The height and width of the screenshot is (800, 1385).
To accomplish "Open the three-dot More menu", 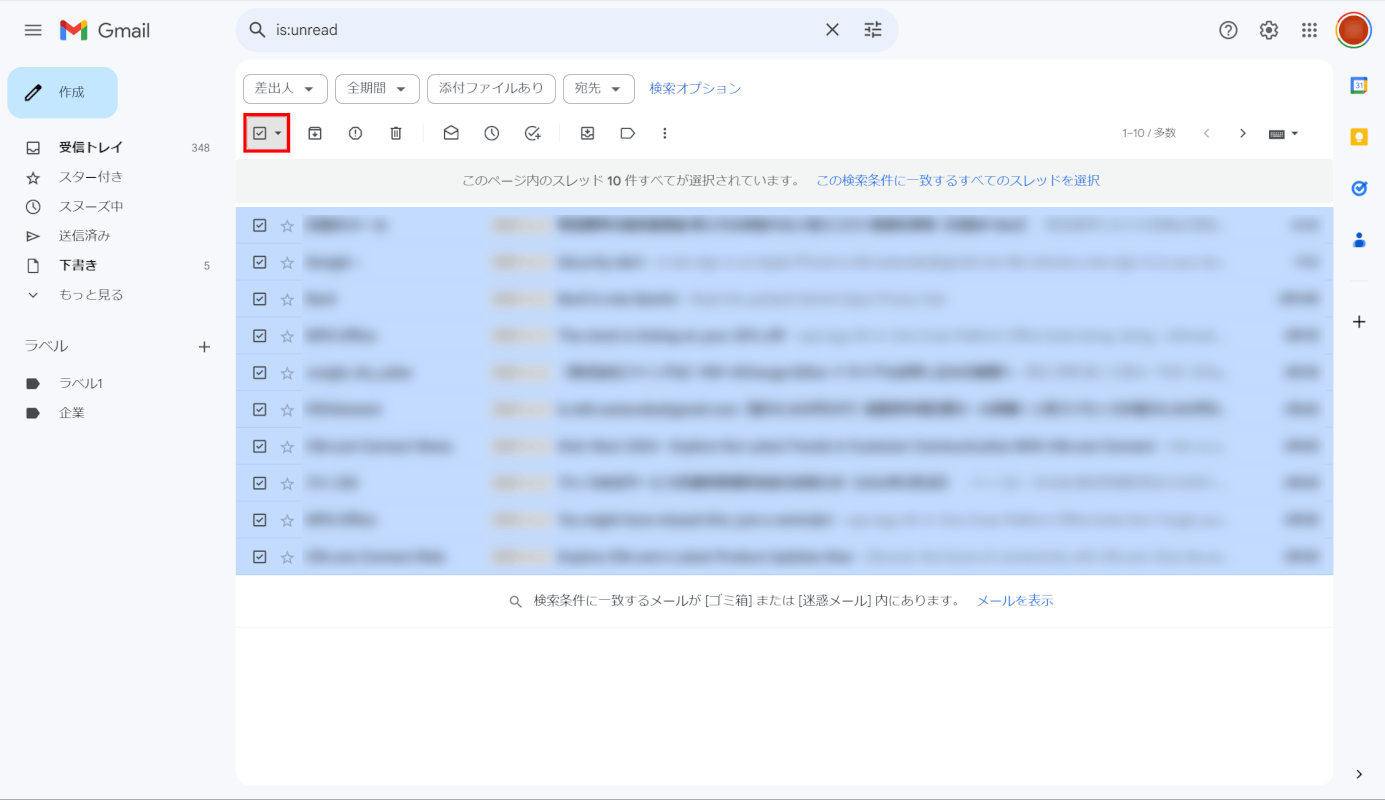I will 665,133.
